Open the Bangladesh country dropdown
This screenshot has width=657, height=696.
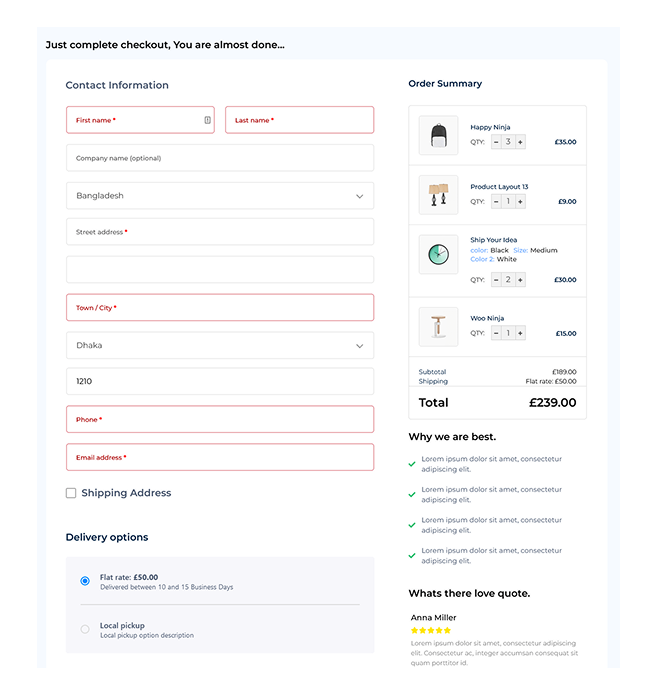[220, 196]
